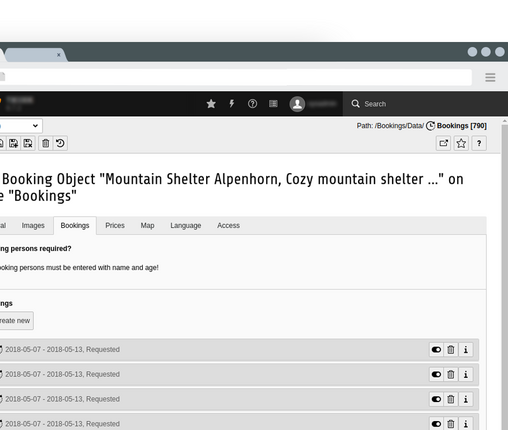Close the browser tab
The image size is (508, 430).
click(x=59, y=55)
